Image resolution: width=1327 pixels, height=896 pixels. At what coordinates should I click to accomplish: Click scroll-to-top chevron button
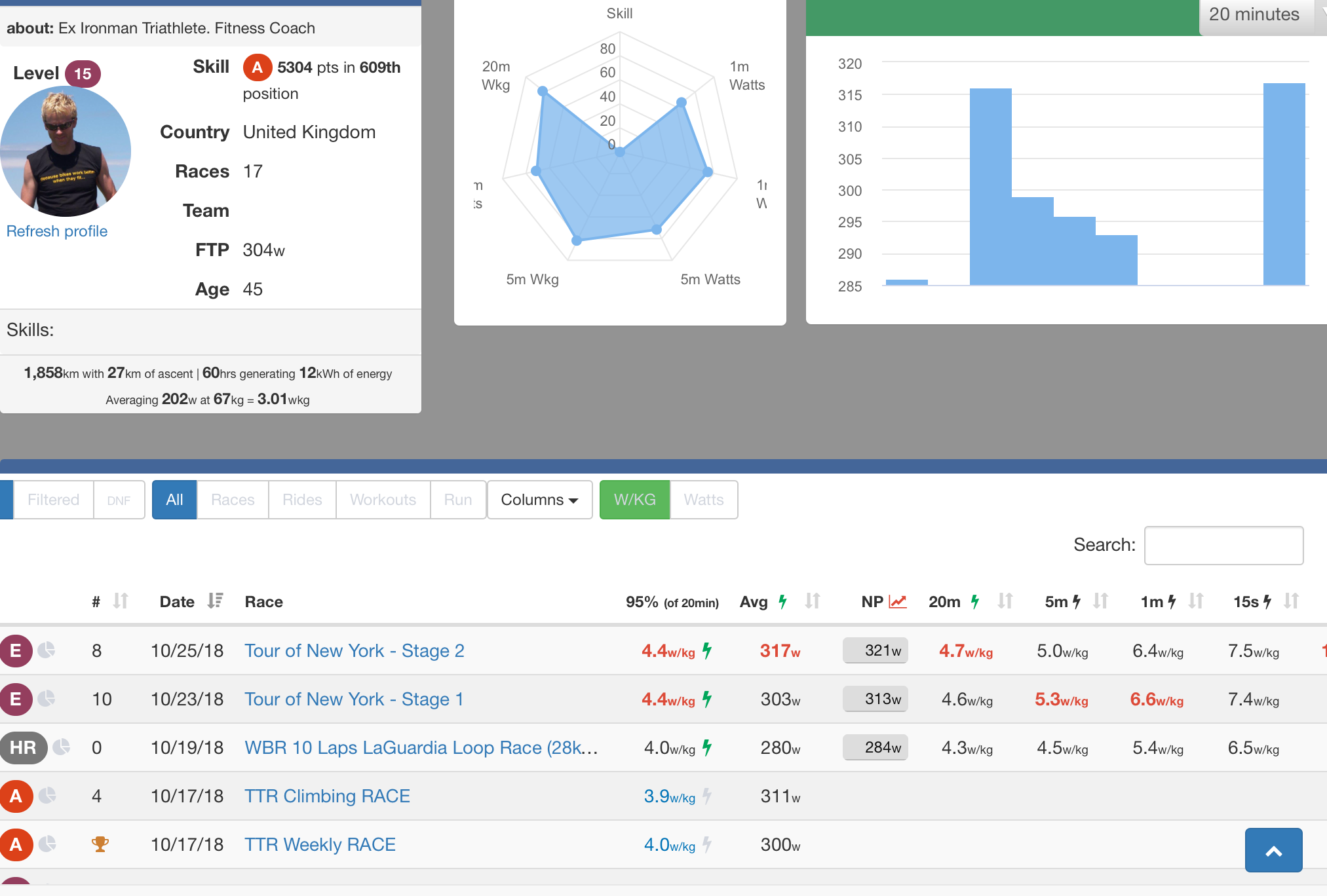[x=1273, y=850]
